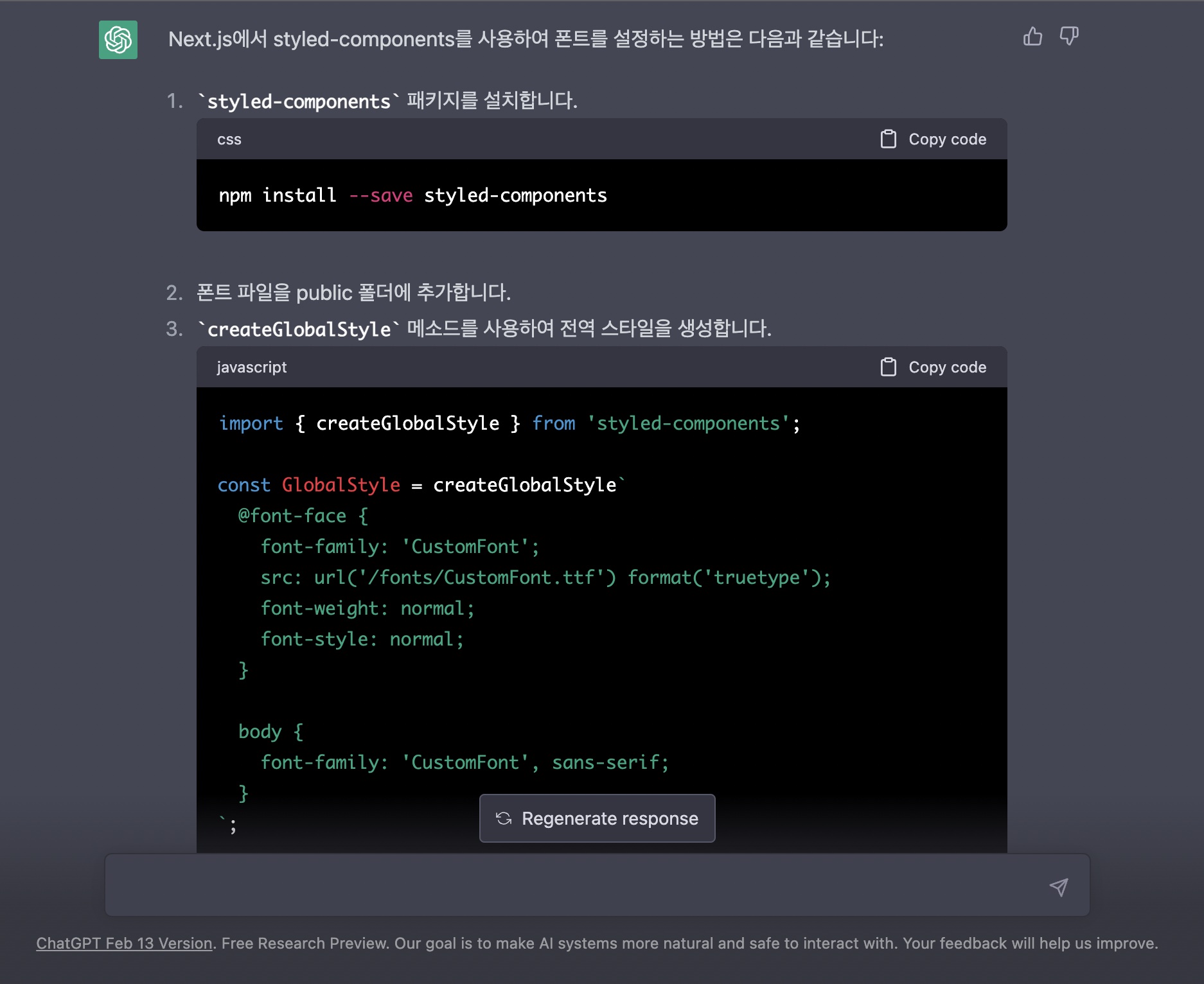Click step 2 text about the public folder
This screenshot has height=984, width=1204.
pos(353,293)
